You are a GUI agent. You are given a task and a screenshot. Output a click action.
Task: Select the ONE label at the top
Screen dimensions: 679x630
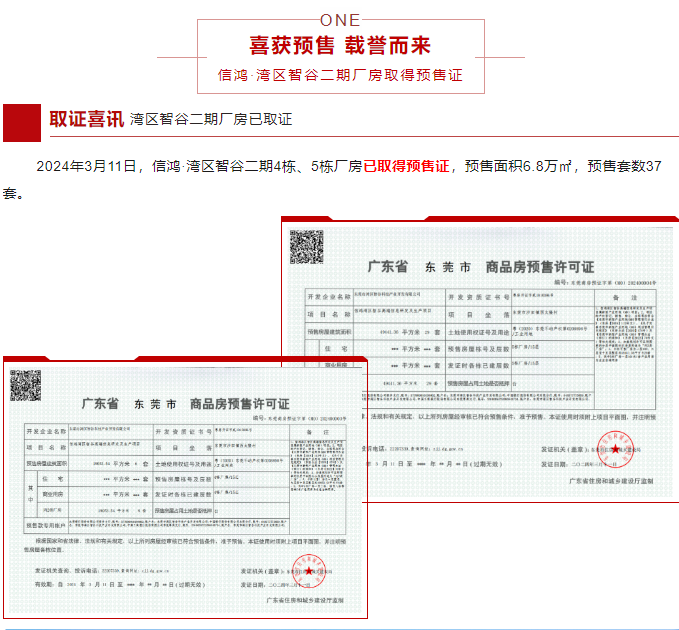point(339,20)
